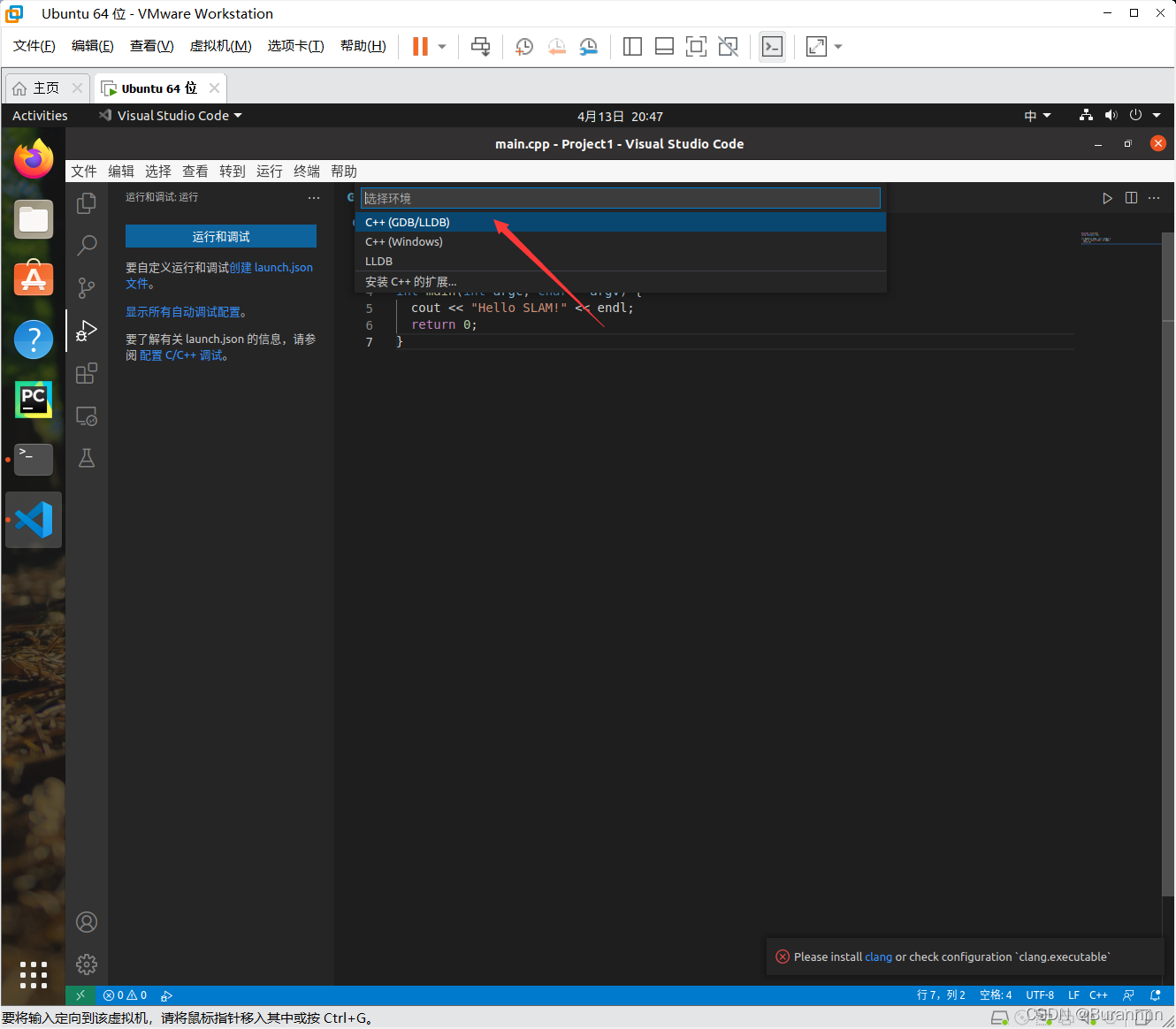Open PyCharm from the dock
1176x1029 pixels.
pos(34,400)
